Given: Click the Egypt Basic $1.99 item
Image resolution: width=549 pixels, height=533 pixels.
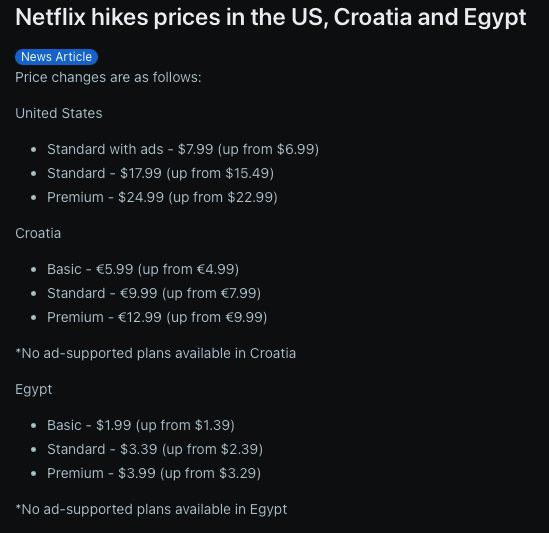Looking at the screenshot, I should coord(141,425).
